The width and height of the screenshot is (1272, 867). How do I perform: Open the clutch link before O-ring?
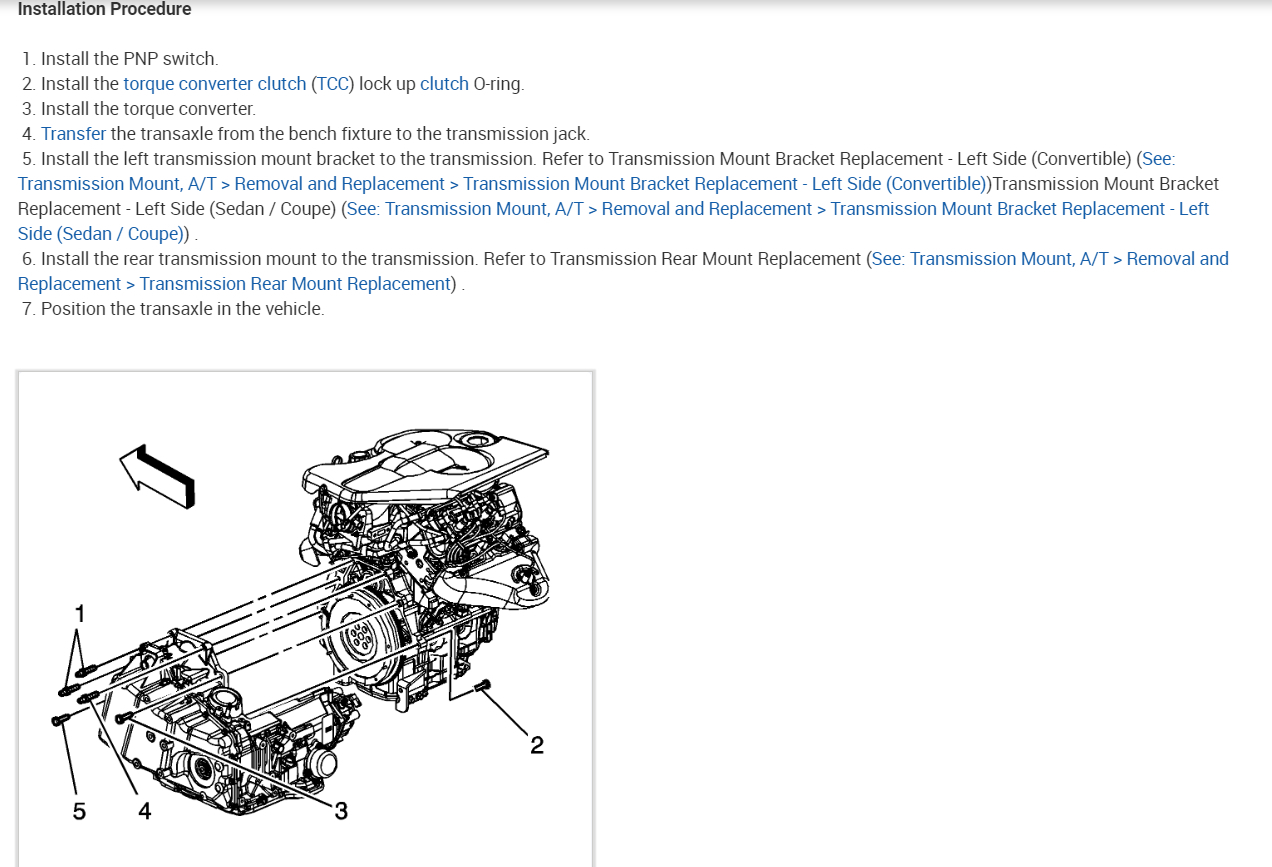coord(444,84)
